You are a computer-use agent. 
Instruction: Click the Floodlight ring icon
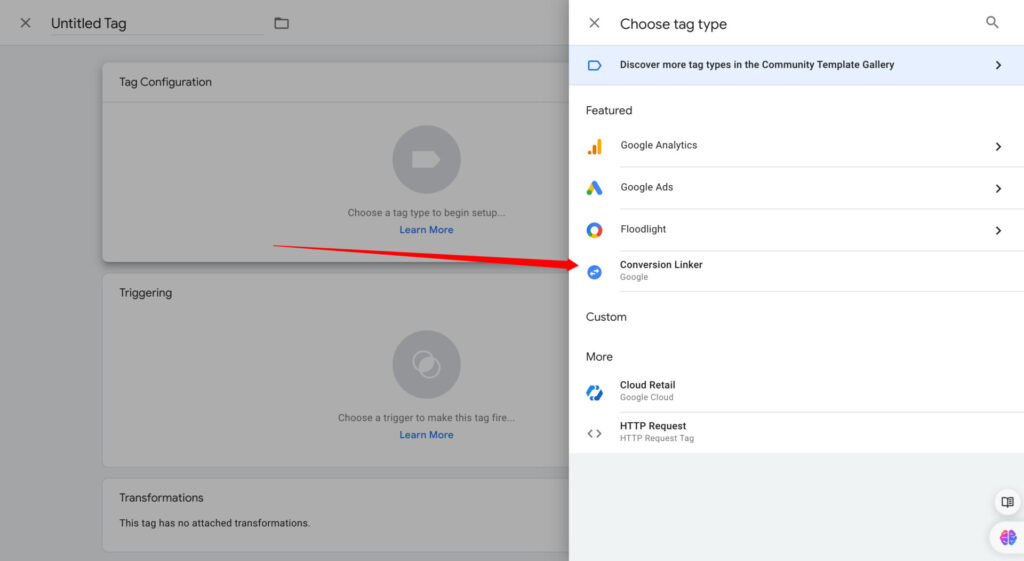click(594, 230)
